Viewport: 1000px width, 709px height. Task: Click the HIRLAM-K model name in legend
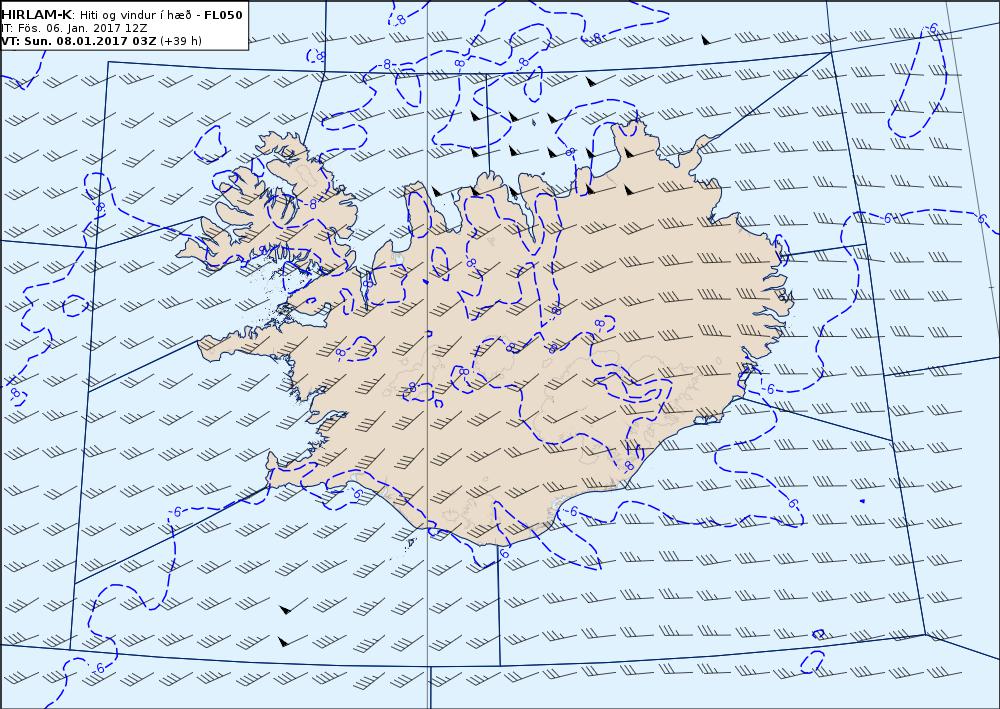coord(37,15)
